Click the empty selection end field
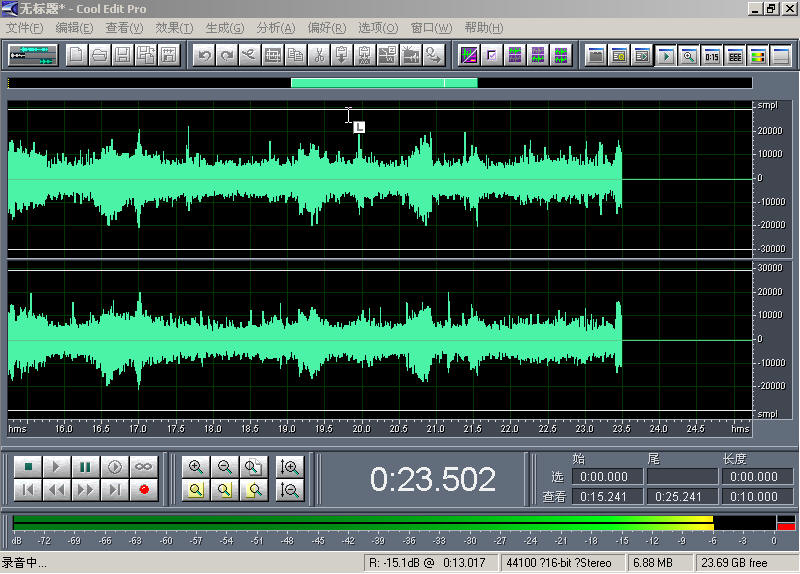Screen dimensions: 800x574 click(x=682, y=477)
